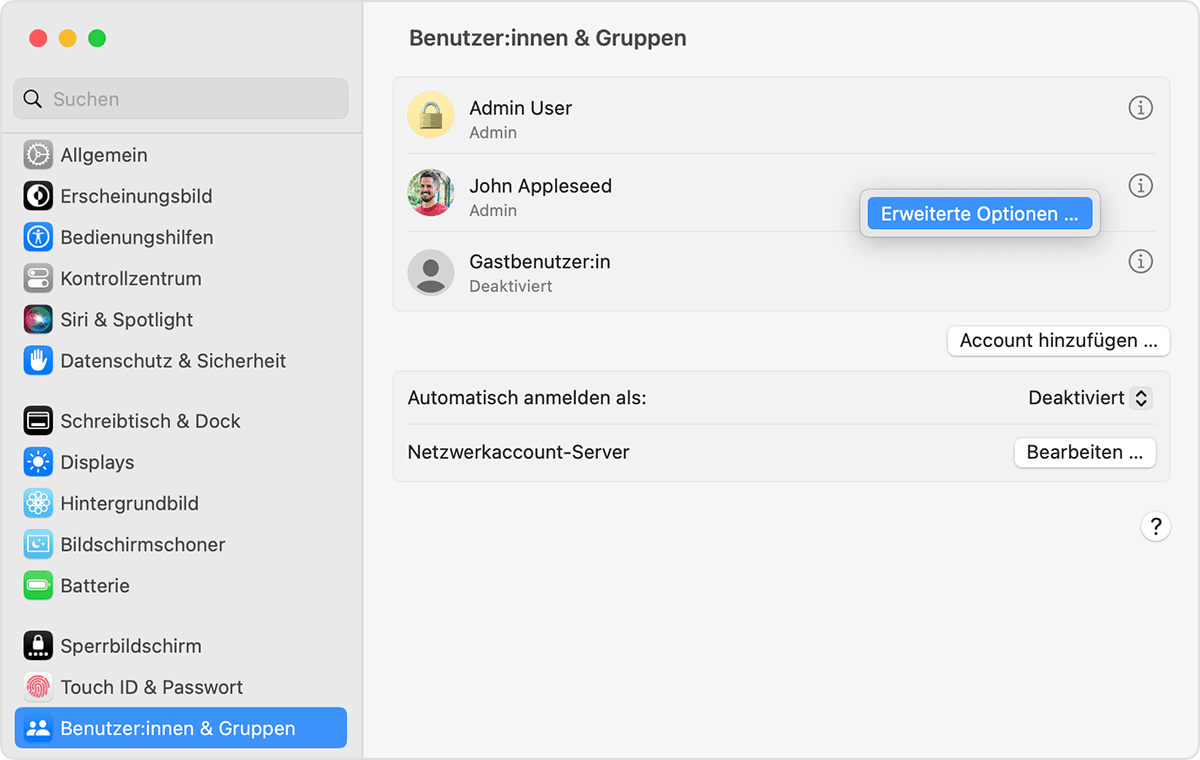Show info for John Appleseed
This screenshot has height=760, width=1200.
[x=1140, y=185]
